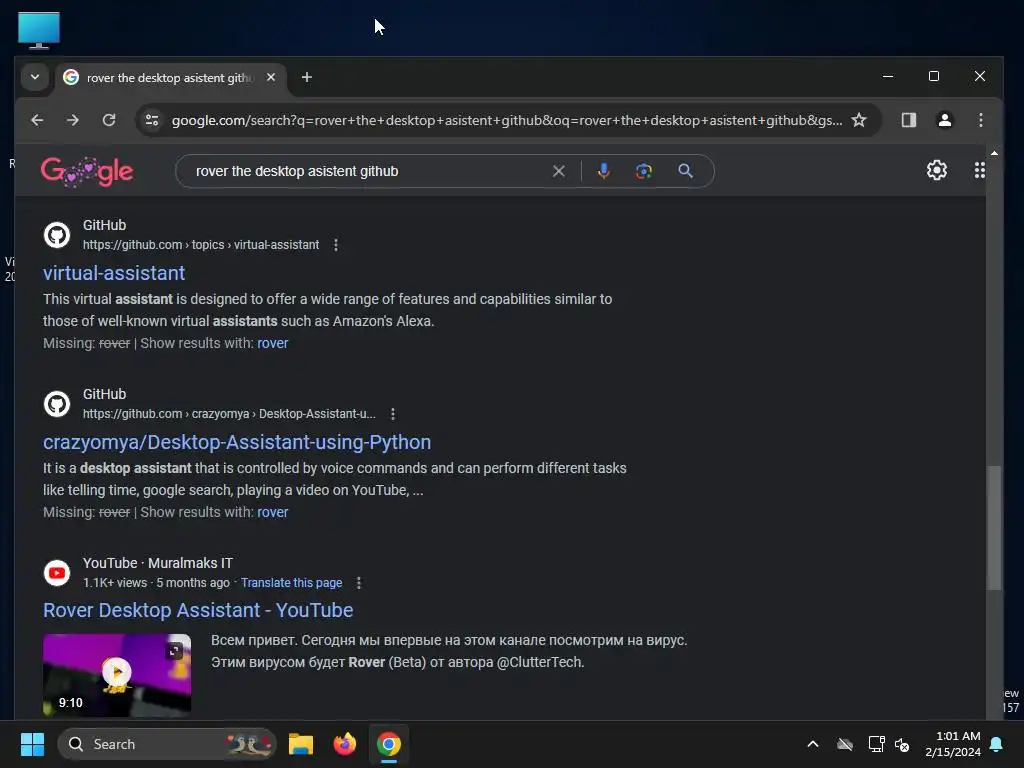
Task: Click the Chrome address bar URL
Action: pos(507,120)
